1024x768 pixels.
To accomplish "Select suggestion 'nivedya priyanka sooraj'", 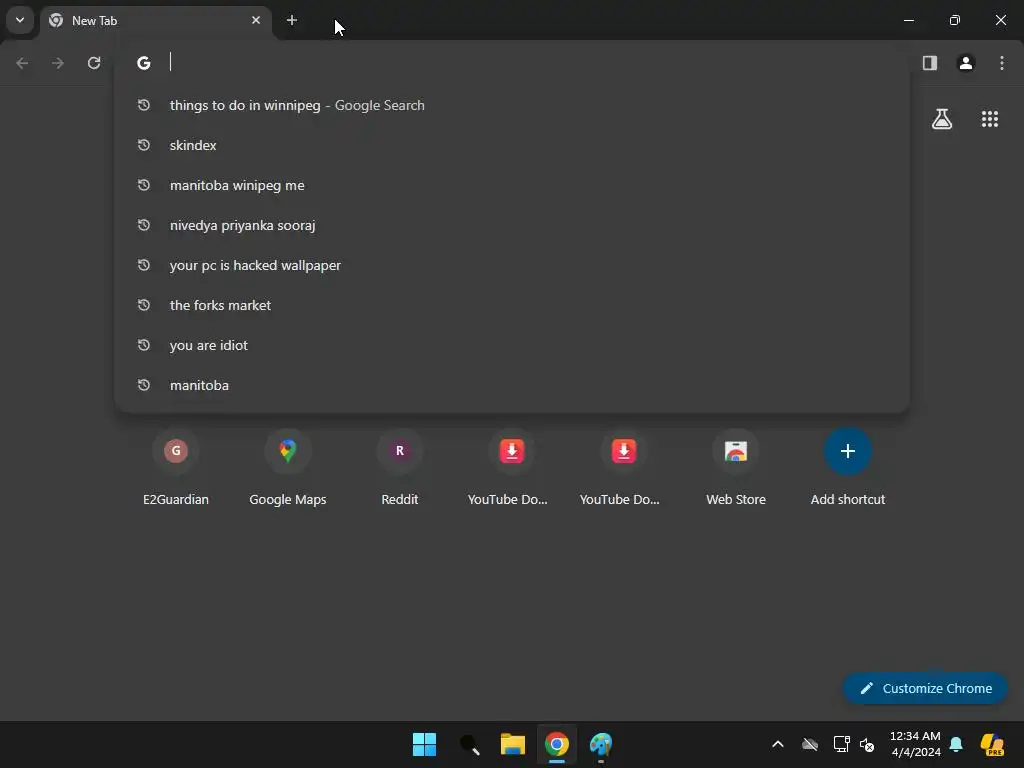I will click(512, 225).
